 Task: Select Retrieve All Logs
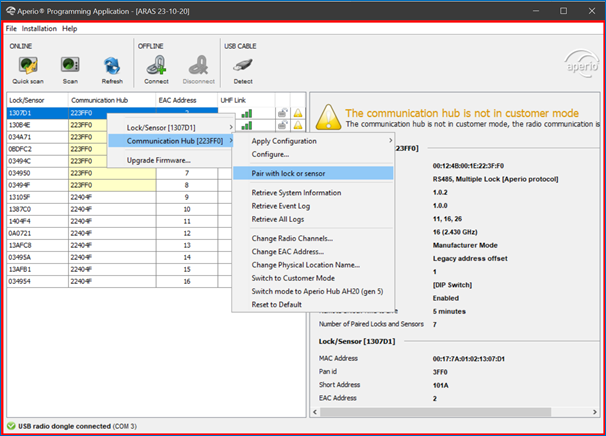pyautogui.click(x=313, y=219)
